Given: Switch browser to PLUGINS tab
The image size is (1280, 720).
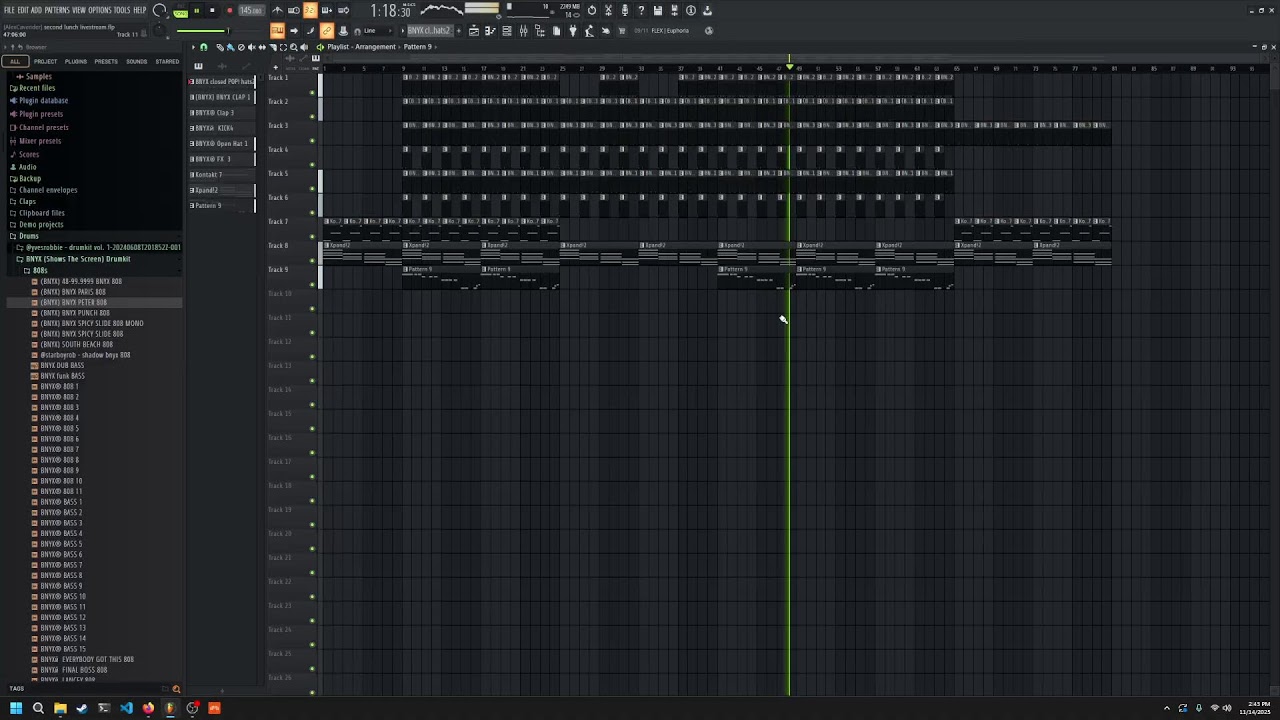Looking at the screenshot, I should tap(76, 62).
